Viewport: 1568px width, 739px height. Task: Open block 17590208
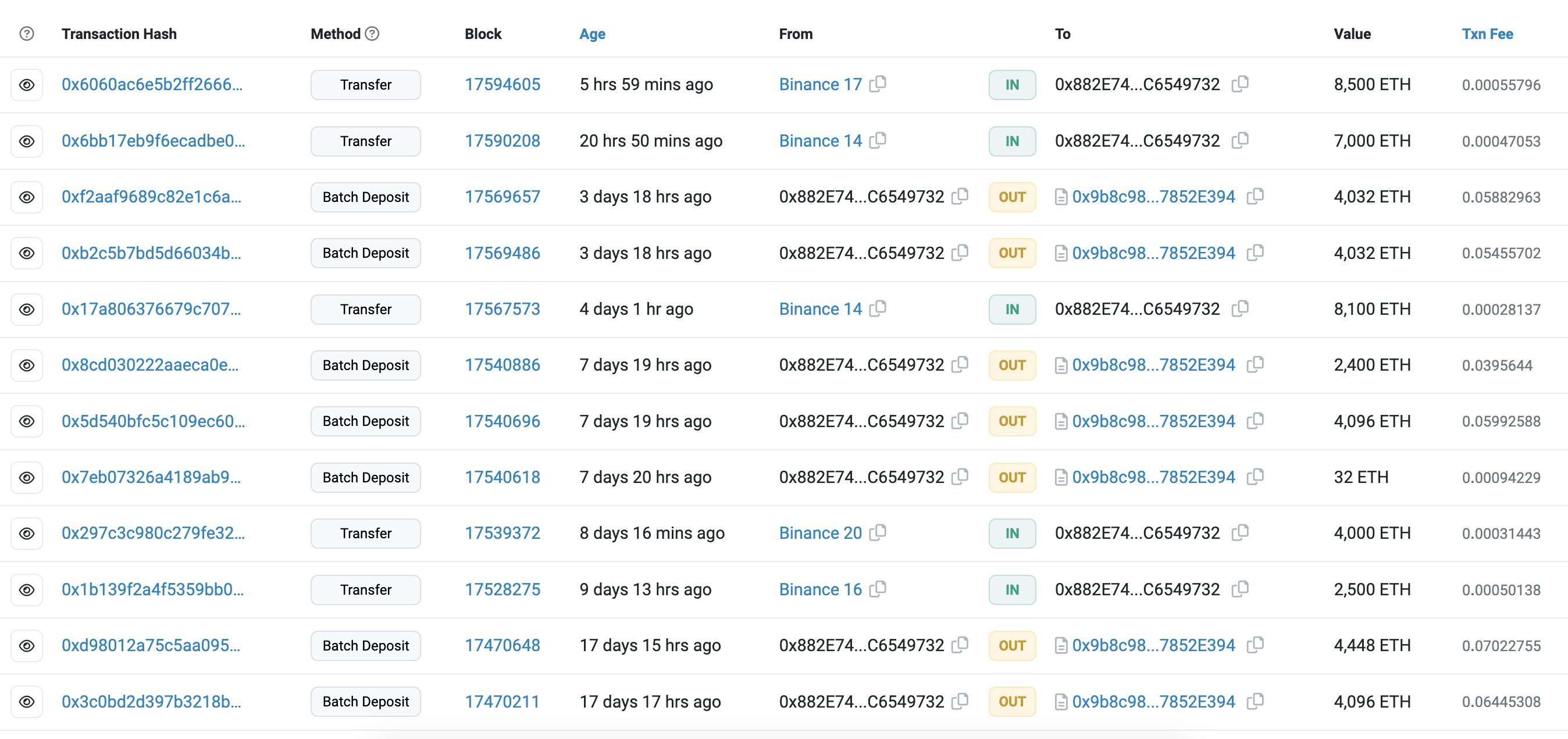[502, 141]
